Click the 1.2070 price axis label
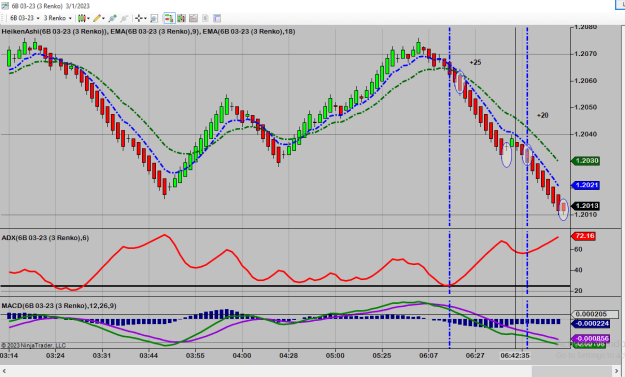 pos(586,54)
